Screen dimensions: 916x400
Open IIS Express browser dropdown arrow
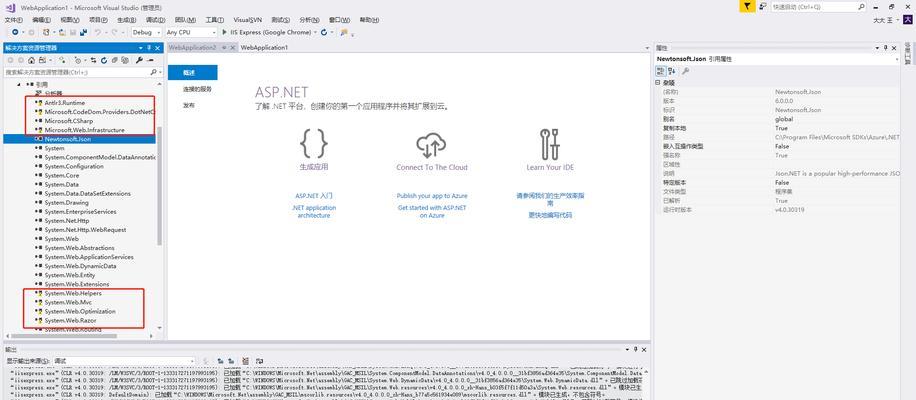[x=315, y=32]
